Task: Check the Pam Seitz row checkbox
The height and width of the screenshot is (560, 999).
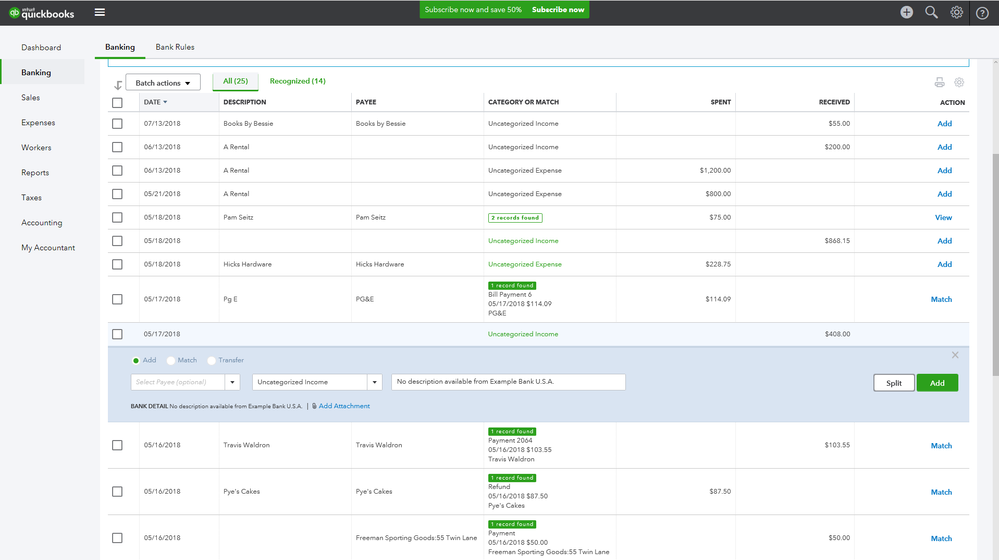Action: (x=117, y=217)
